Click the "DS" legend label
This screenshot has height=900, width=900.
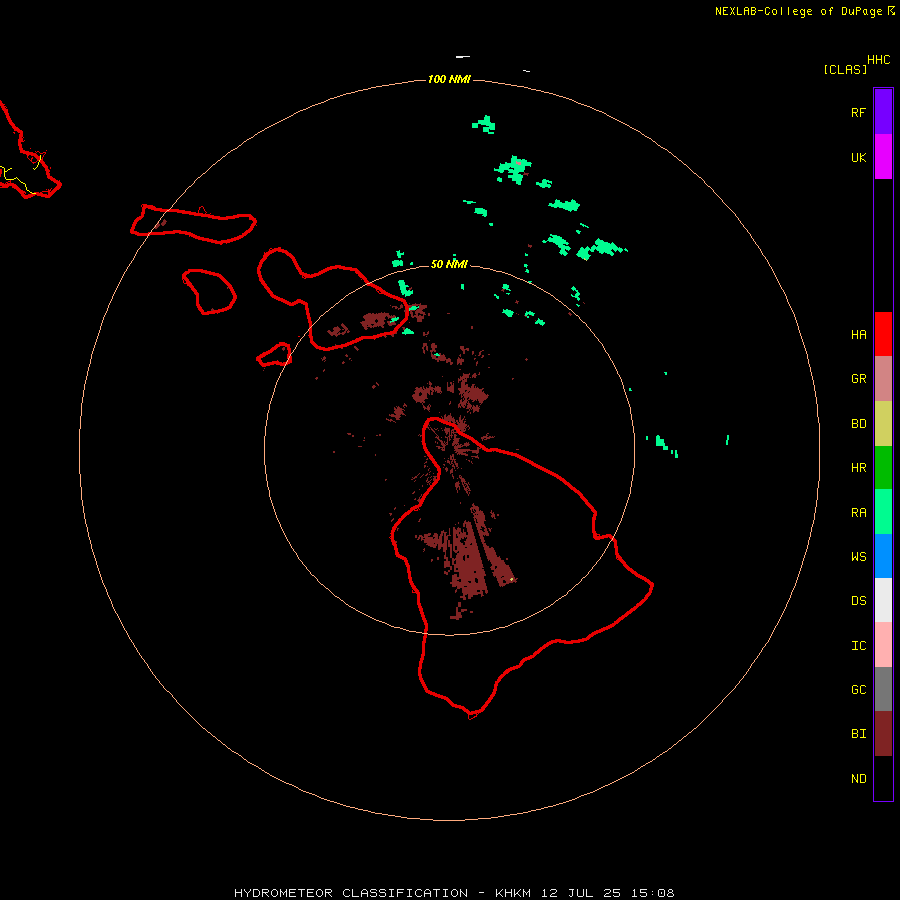(858, 601)
